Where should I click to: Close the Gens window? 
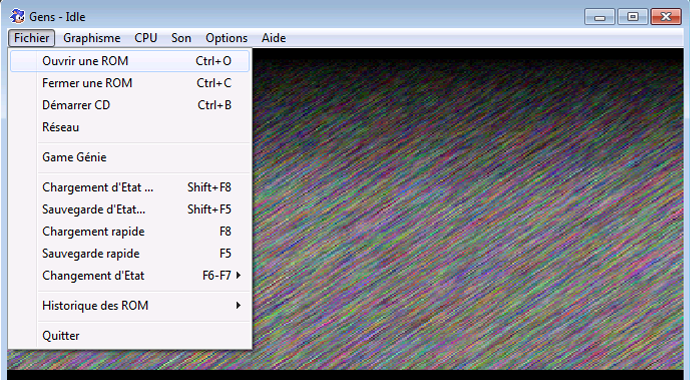tap(666, 17)
